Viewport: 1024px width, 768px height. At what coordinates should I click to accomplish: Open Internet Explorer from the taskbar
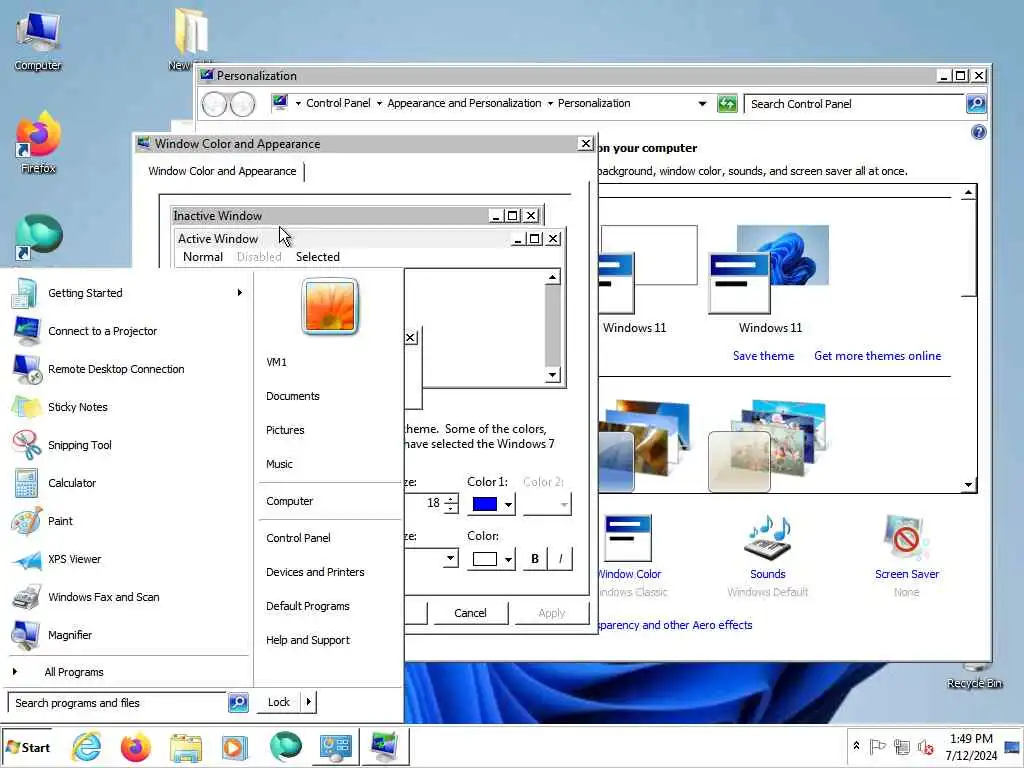click(x=86, y=747)
